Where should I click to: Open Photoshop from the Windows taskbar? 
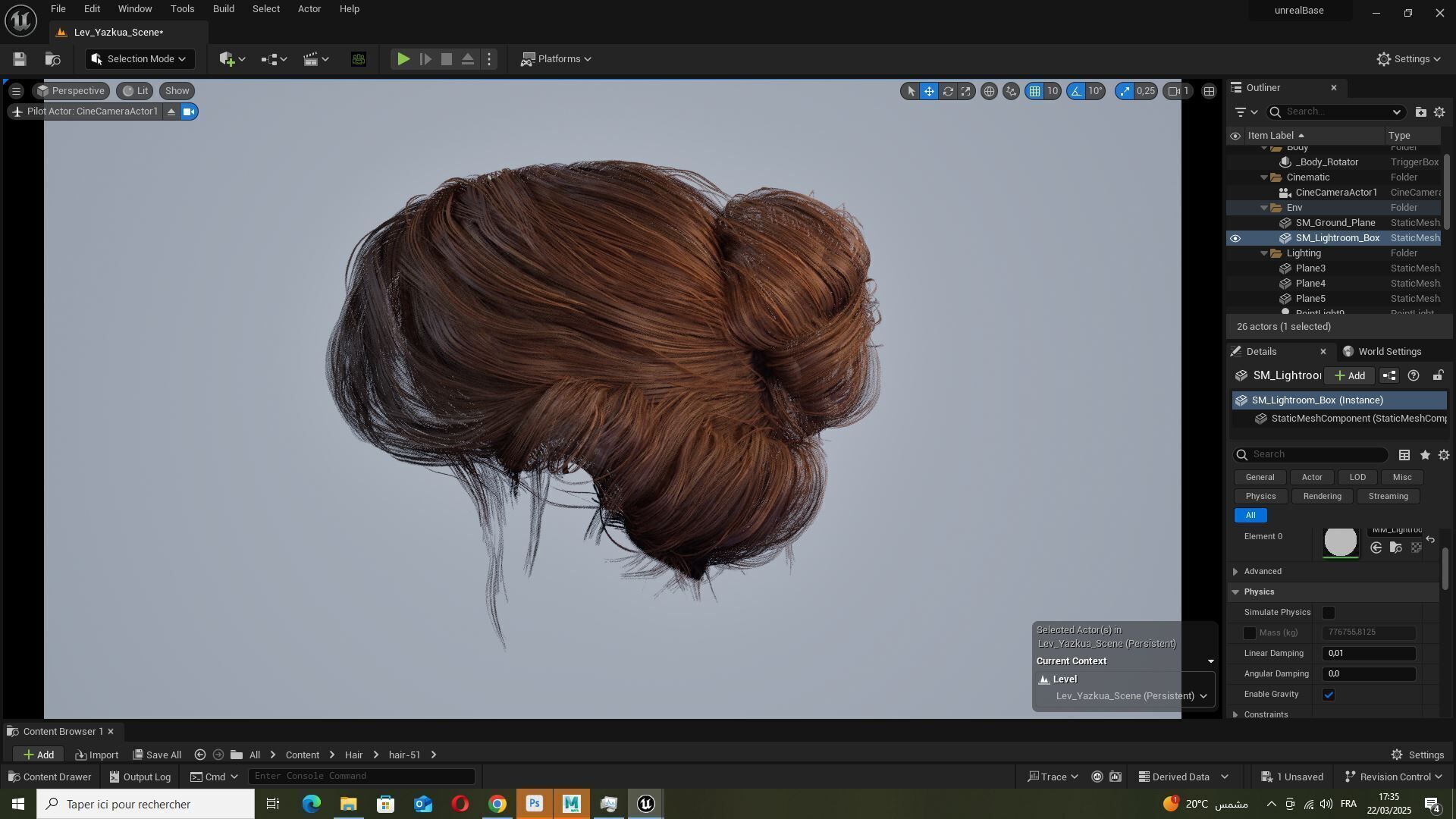pos(535,805)
